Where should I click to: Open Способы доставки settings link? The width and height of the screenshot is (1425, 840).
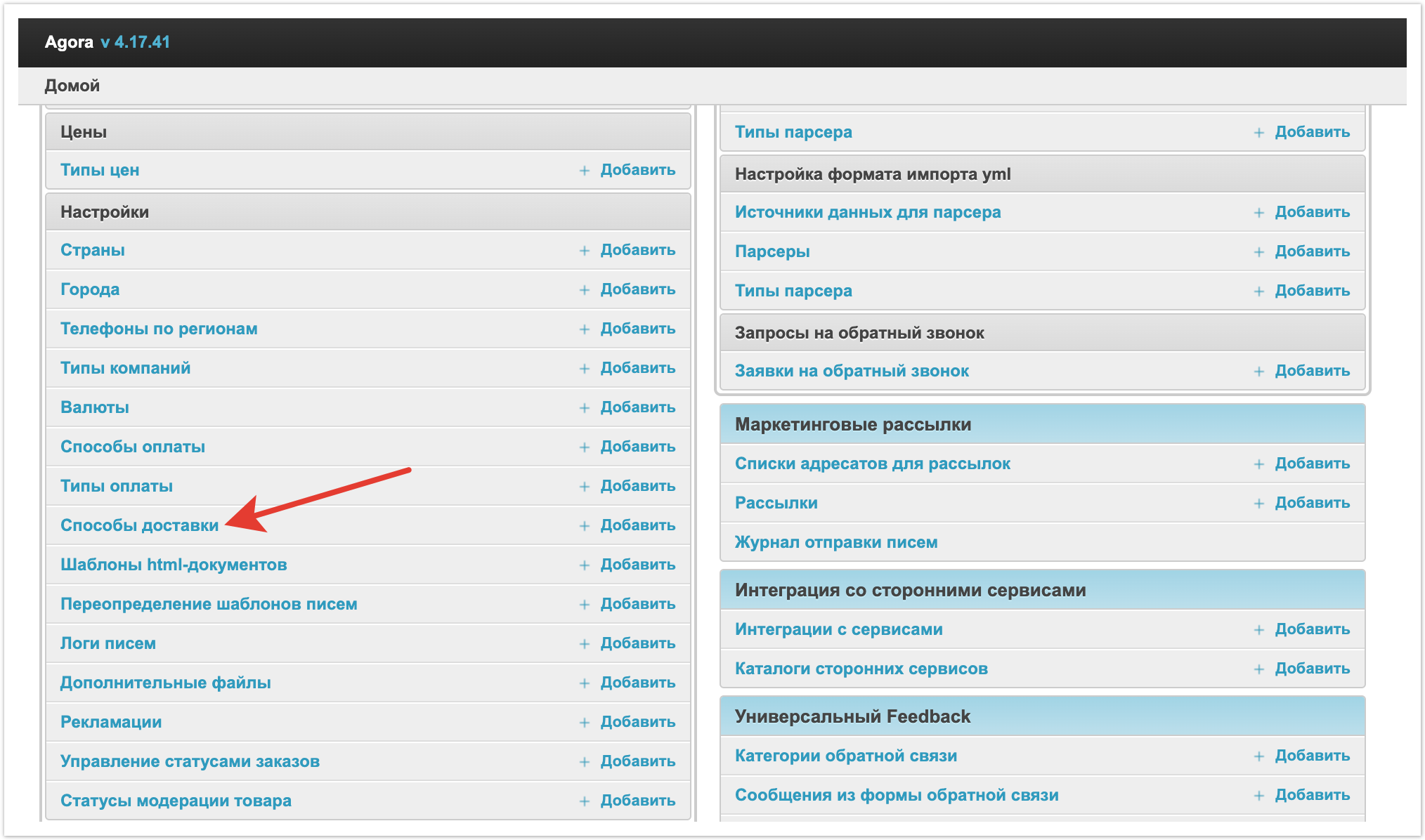coord(139,525)
